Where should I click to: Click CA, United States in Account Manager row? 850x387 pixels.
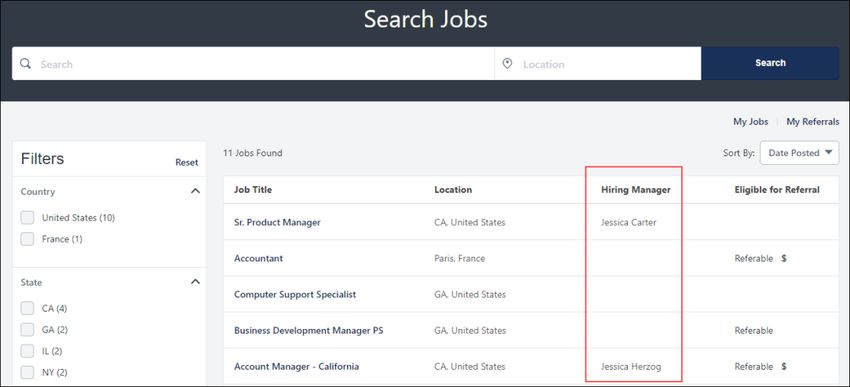(469, 366)
